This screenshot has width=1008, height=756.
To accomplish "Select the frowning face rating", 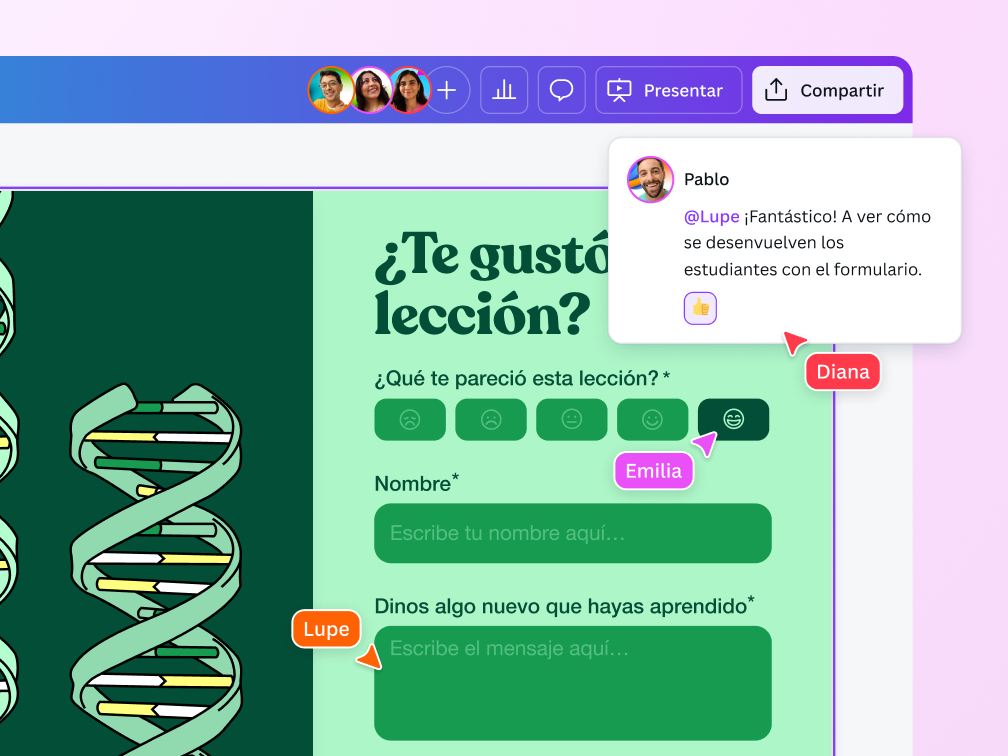I will click(491, 419).
